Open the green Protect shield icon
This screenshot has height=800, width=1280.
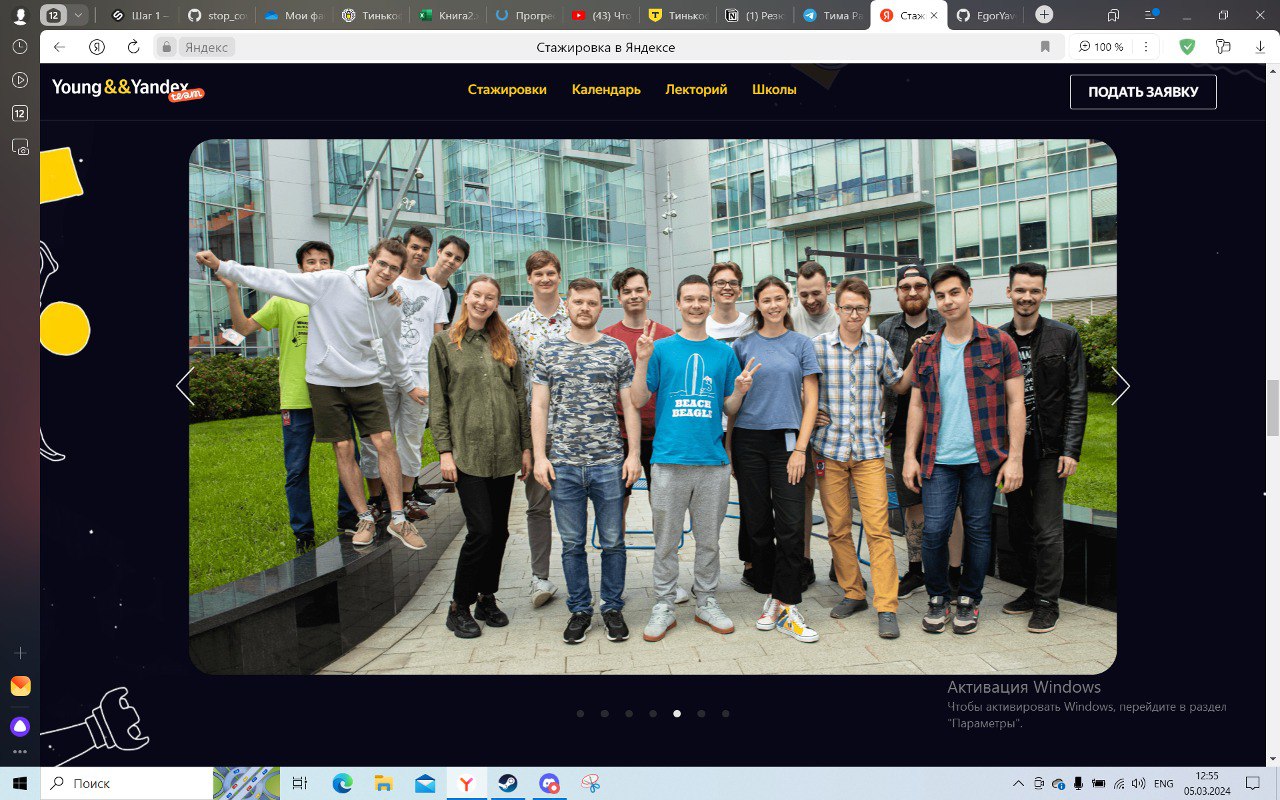coord(1187,46)
